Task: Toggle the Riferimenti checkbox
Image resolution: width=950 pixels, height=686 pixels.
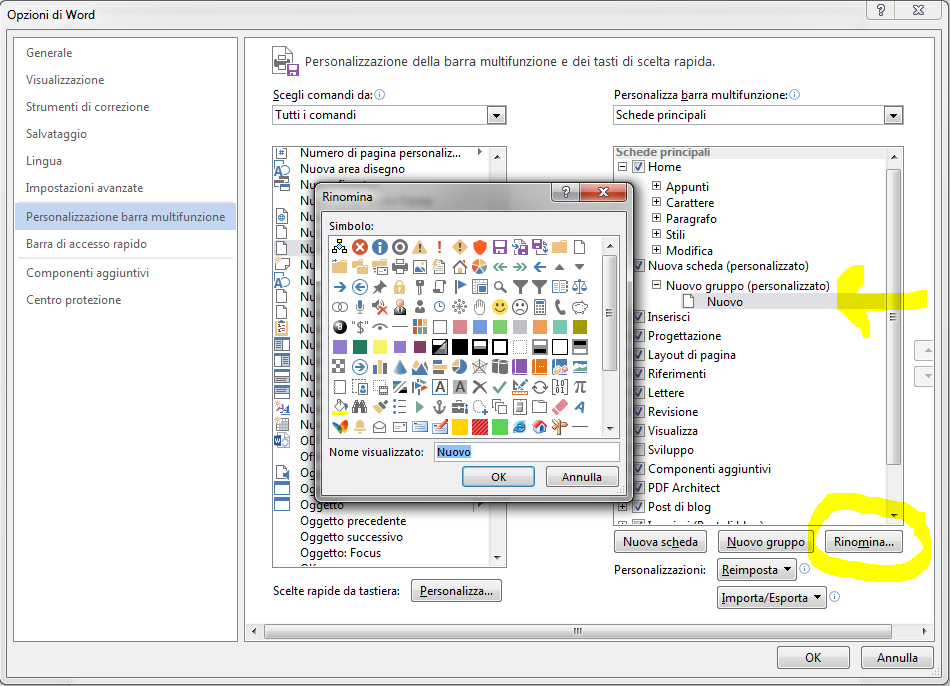Action: pos(638,374)
